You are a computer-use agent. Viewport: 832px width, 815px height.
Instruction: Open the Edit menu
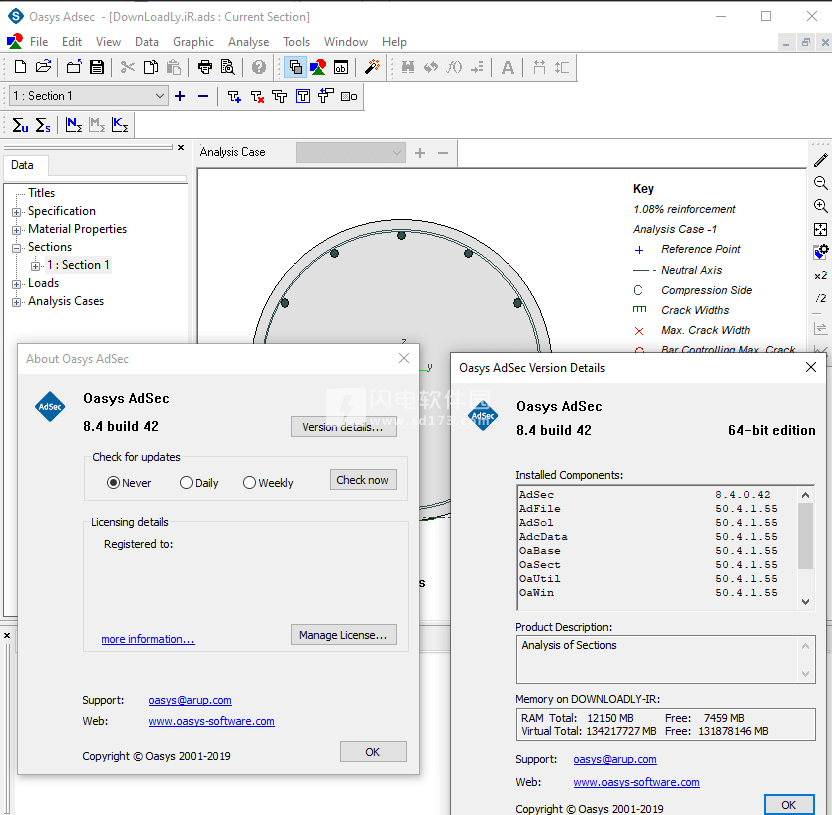coord(72,41)
